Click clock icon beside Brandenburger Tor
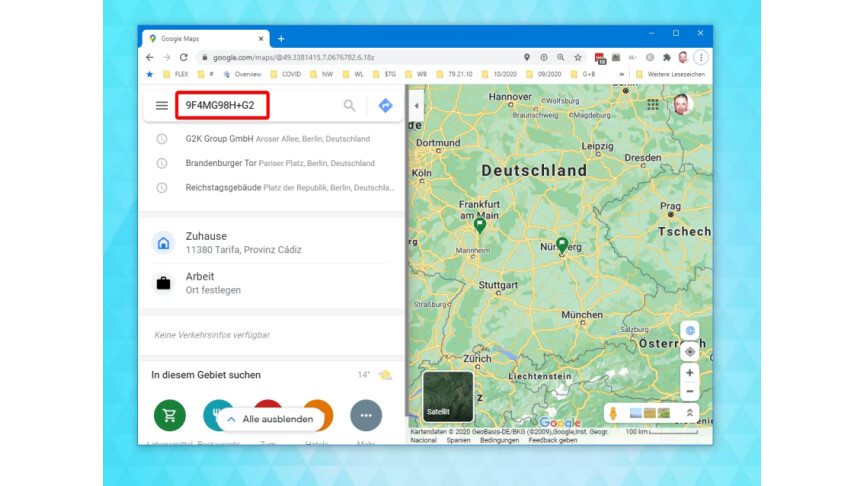The image size is (864, 486). [161, 163]
